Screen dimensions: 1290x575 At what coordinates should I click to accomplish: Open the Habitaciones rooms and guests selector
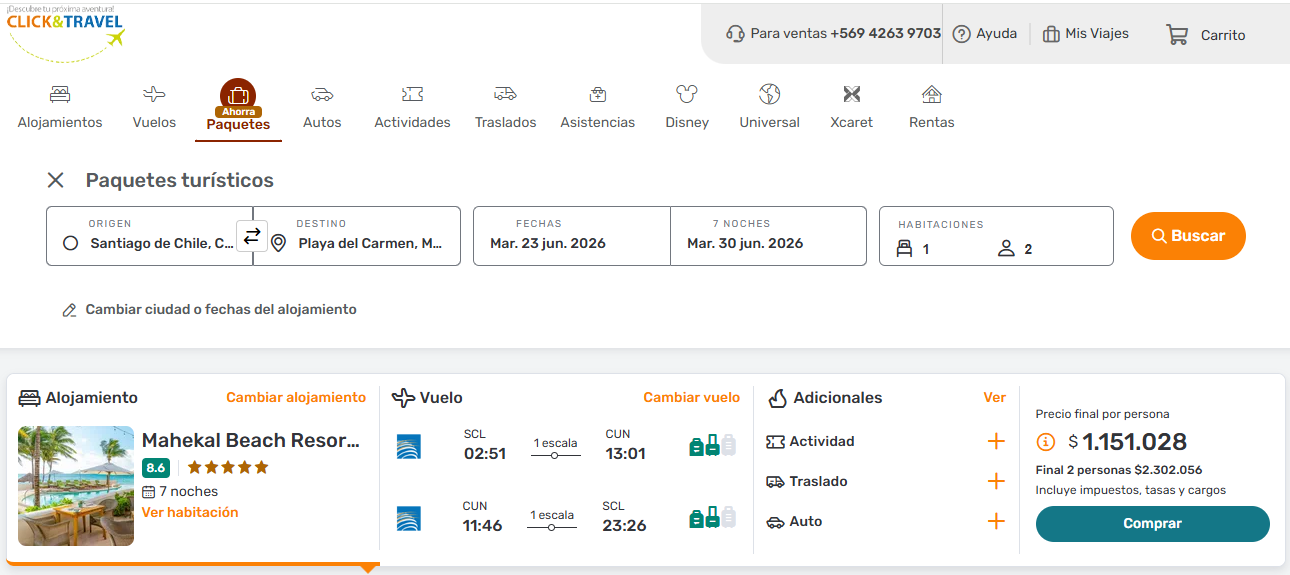click(x=995, y=237)
